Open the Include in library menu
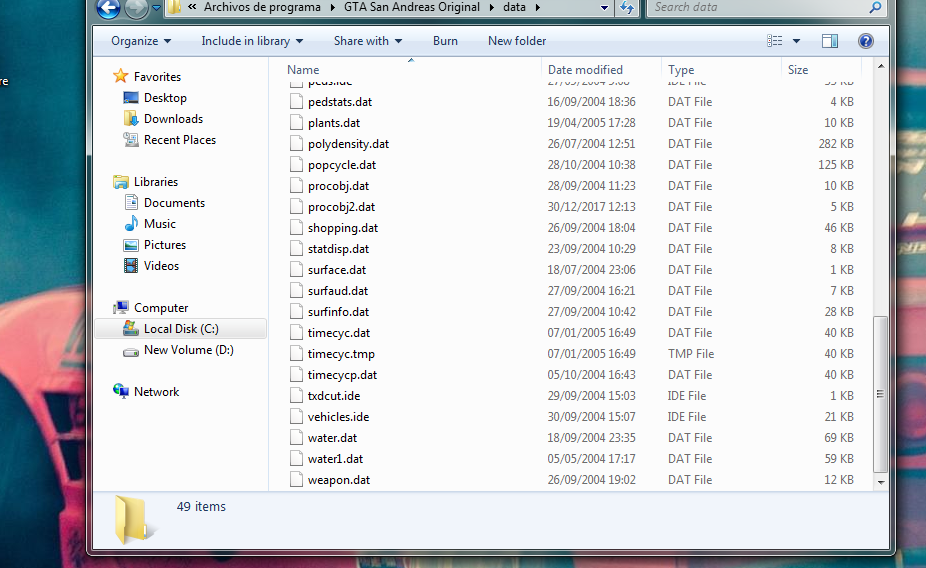 [x=252, y=41]
